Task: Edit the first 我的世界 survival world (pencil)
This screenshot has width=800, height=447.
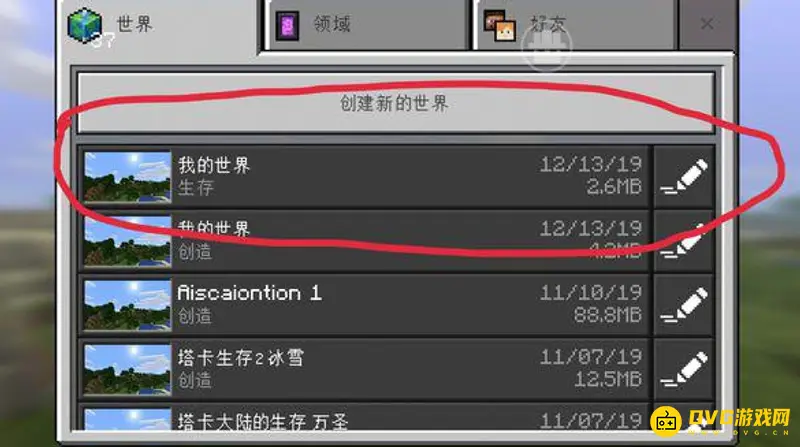Action: 684,177
